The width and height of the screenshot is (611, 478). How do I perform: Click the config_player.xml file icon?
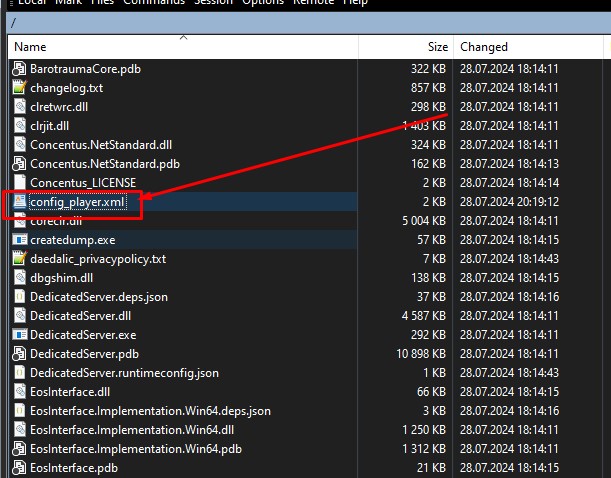(19, 202)
